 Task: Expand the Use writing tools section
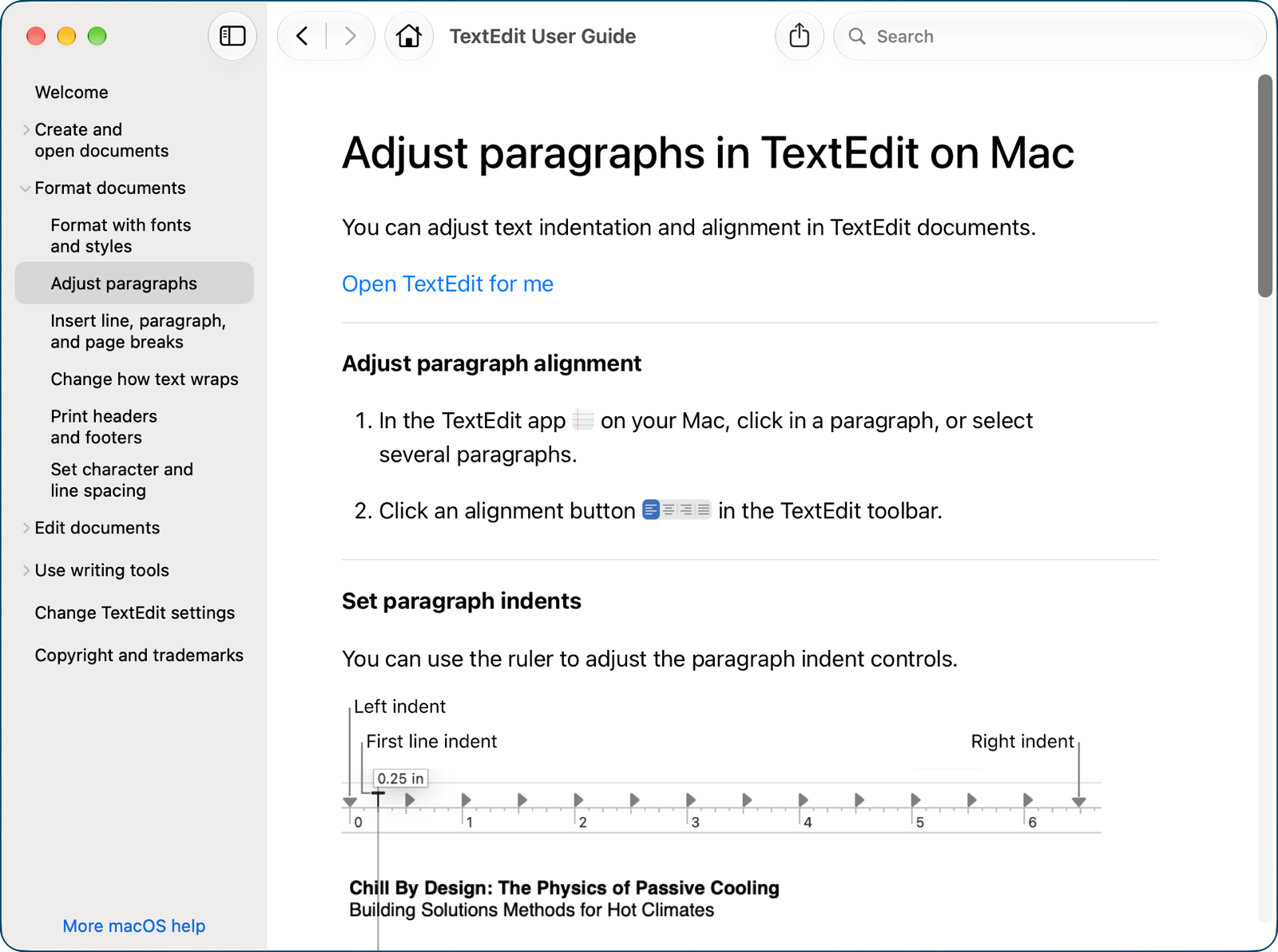point(26,570)
